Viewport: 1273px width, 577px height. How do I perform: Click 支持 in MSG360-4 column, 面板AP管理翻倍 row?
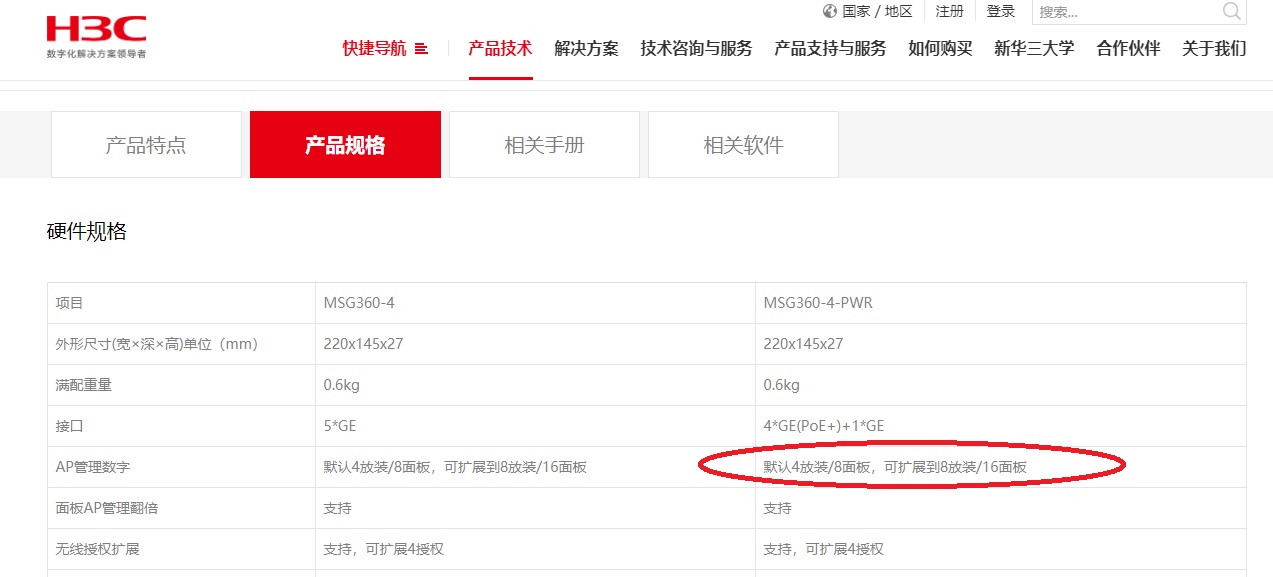338,508
